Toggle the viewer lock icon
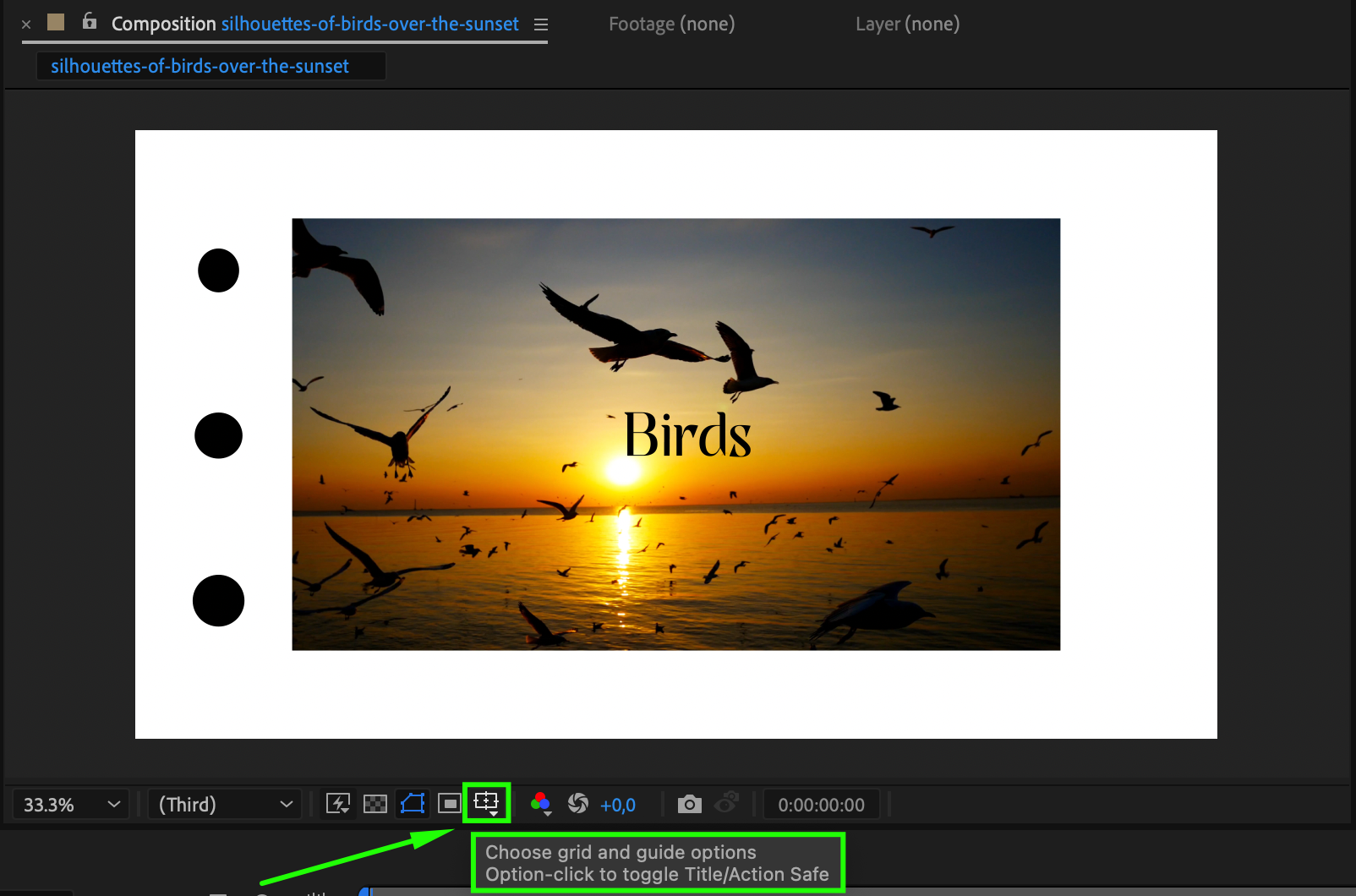 (90, 22)
